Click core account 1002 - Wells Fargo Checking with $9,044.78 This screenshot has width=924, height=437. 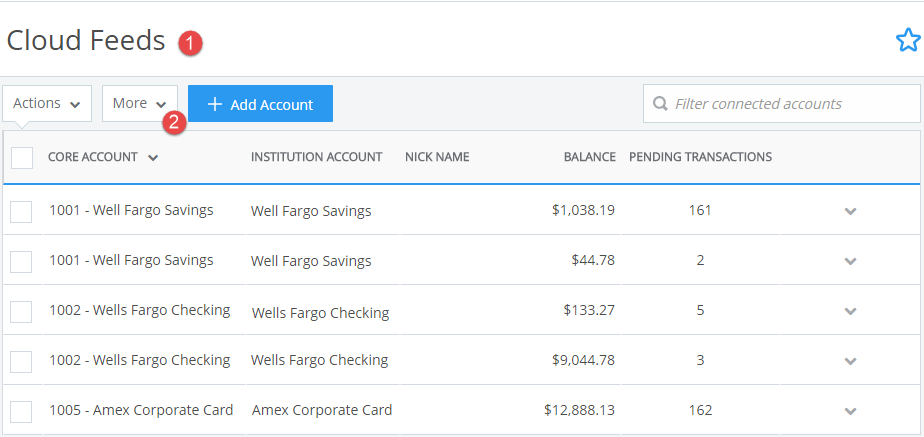[140, 360]
